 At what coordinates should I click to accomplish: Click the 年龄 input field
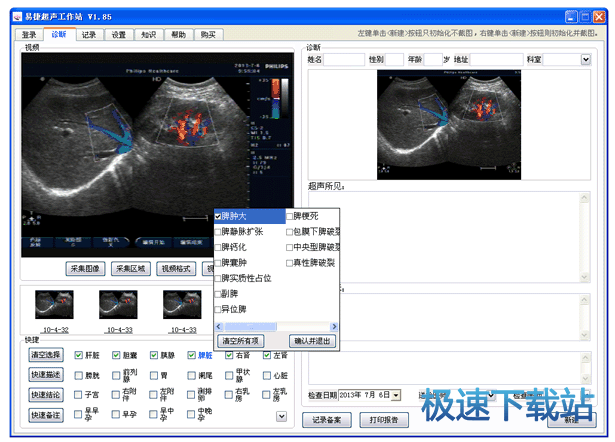pyautogui.click(x=433, y=60)
